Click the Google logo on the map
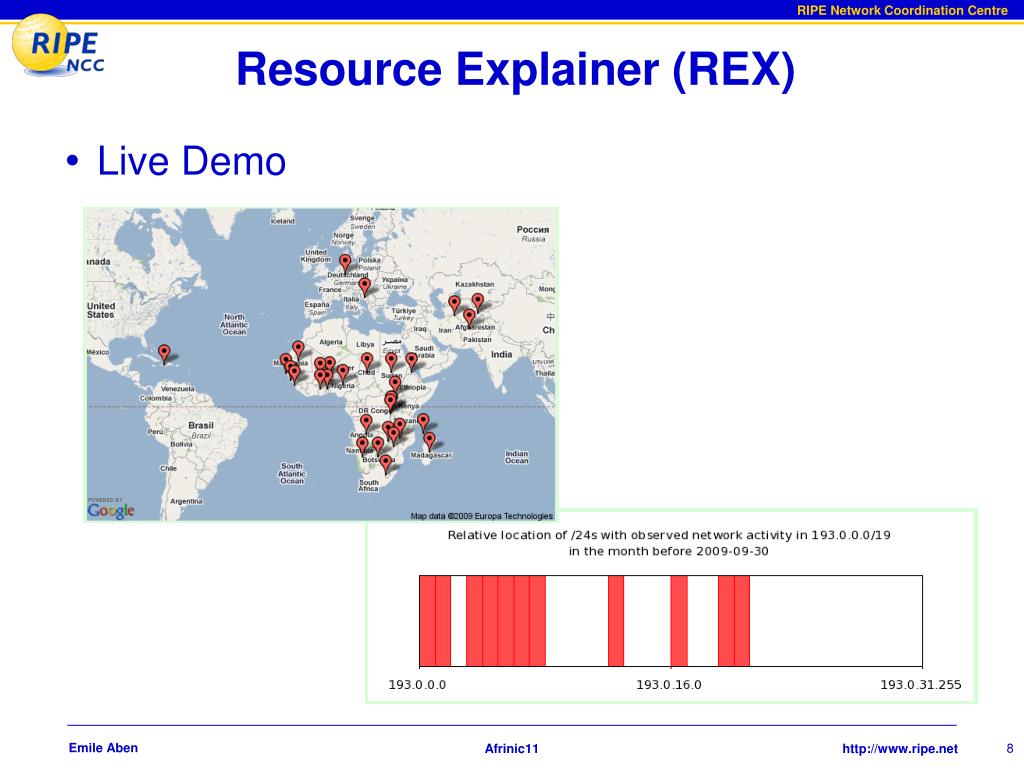Screen dimensions: 1024x768 click(x=110, y=510)
